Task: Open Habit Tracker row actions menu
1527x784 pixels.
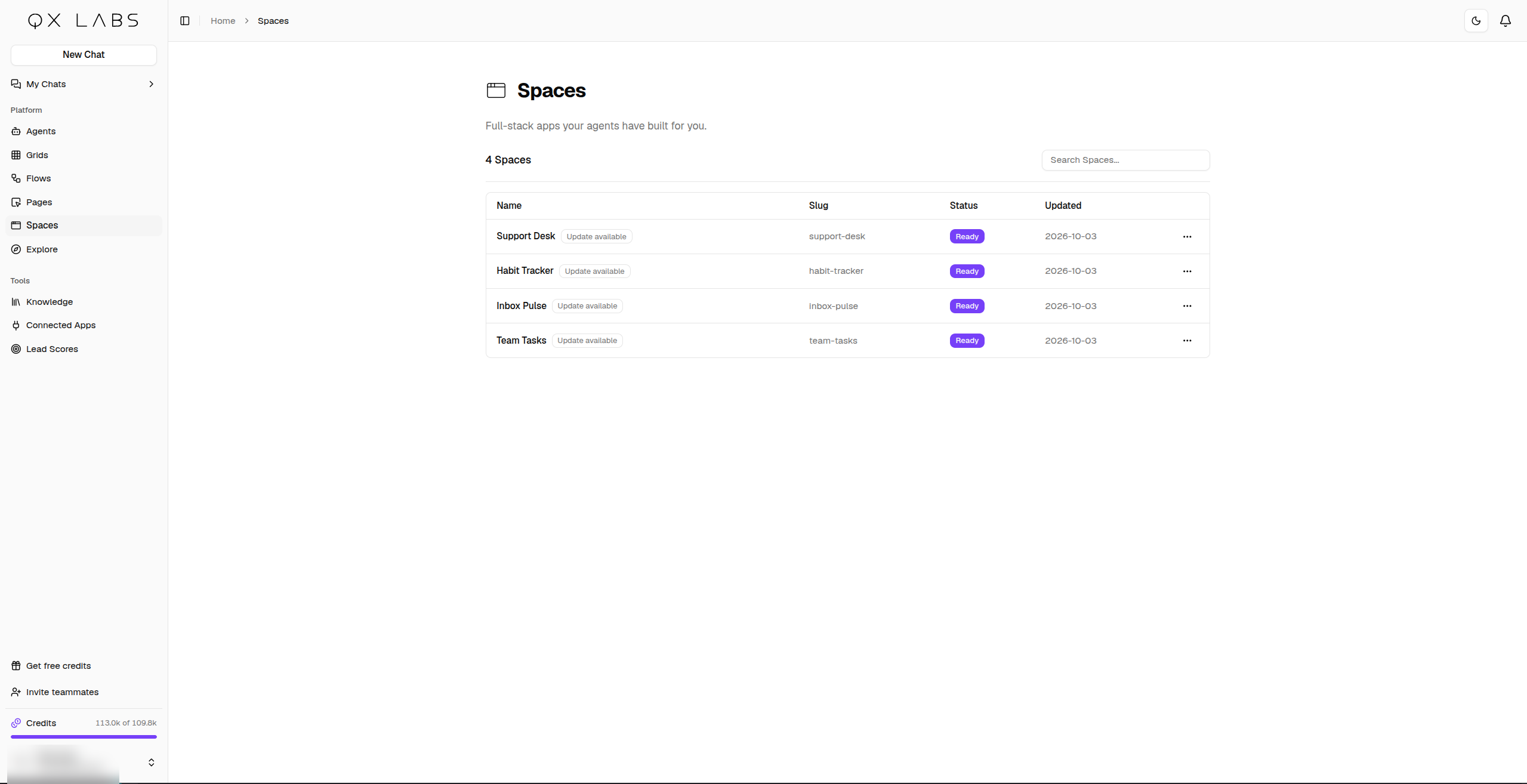Action: coord(1187,271)
